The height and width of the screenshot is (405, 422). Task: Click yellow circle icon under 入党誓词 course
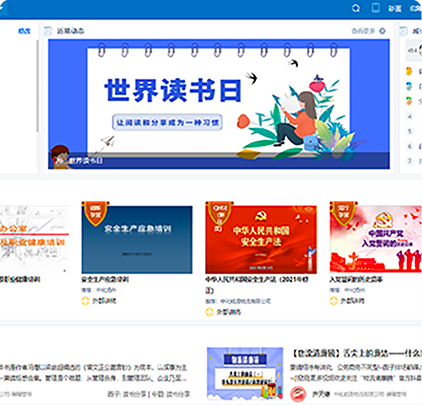[334, 301]
